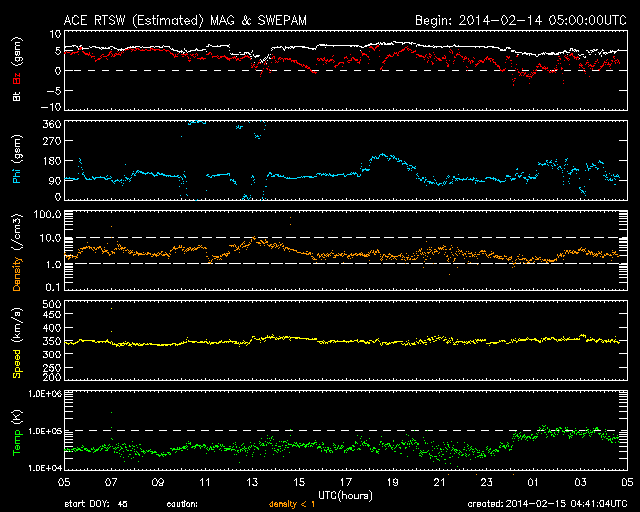Click hour 01 tick label on time axis
The height and width of the screenshot is (512, 640).
(533, 482)
